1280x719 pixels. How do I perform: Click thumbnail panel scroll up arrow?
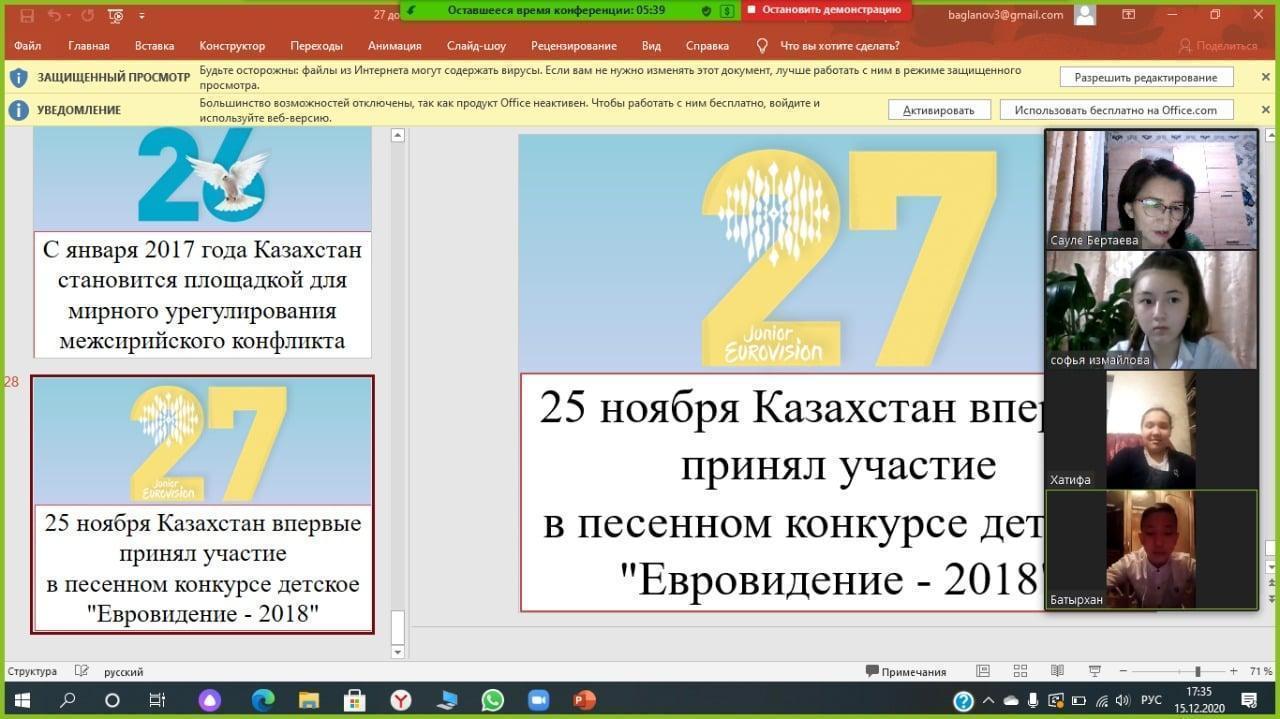[x=397, y=135]
